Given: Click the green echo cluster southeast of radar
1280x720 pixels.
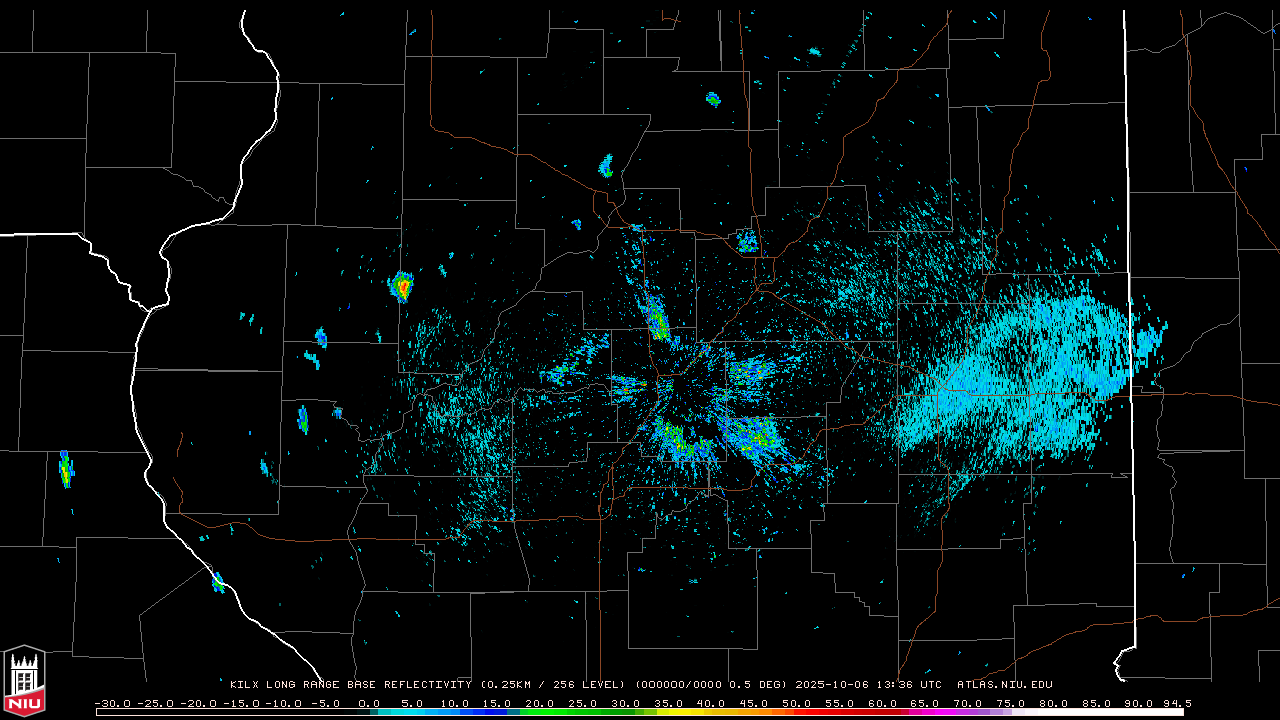Looking at the screenshot, I should coord(755,436).
